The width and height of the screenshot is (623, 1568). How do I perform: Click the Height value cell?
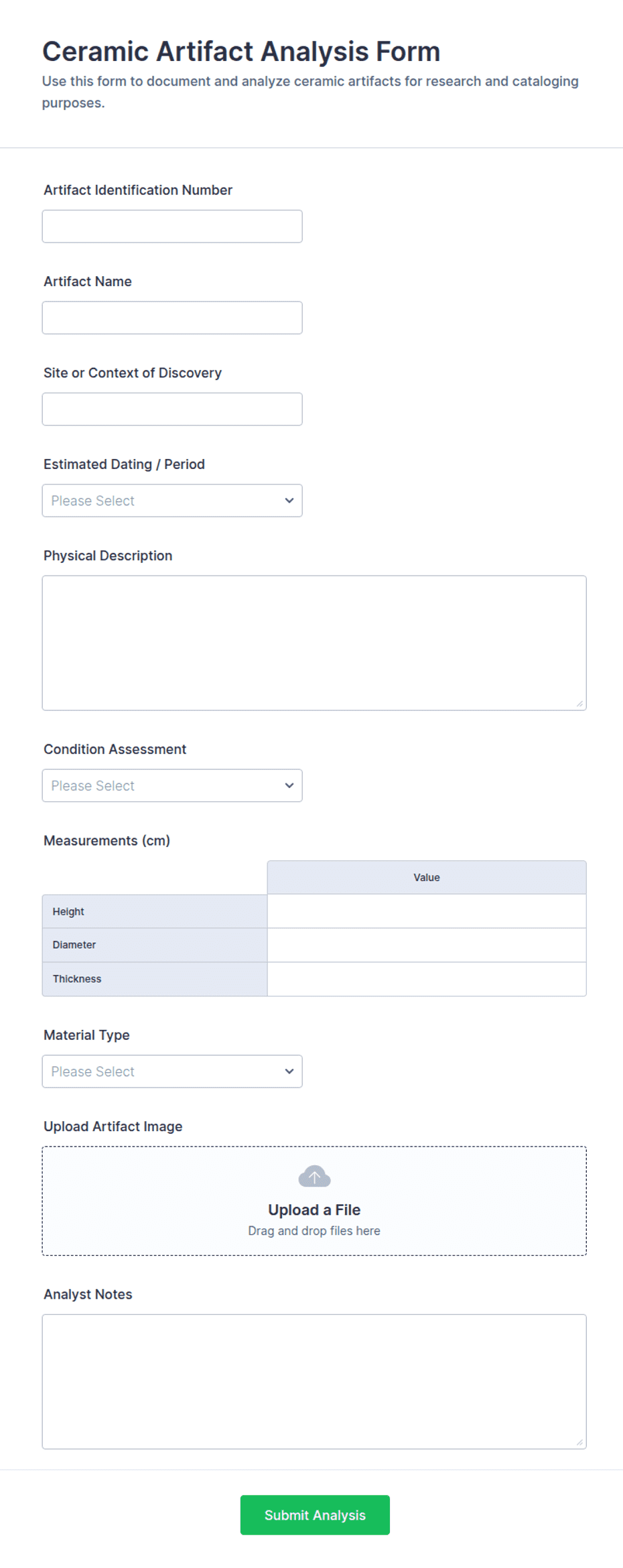coord(427,911)
